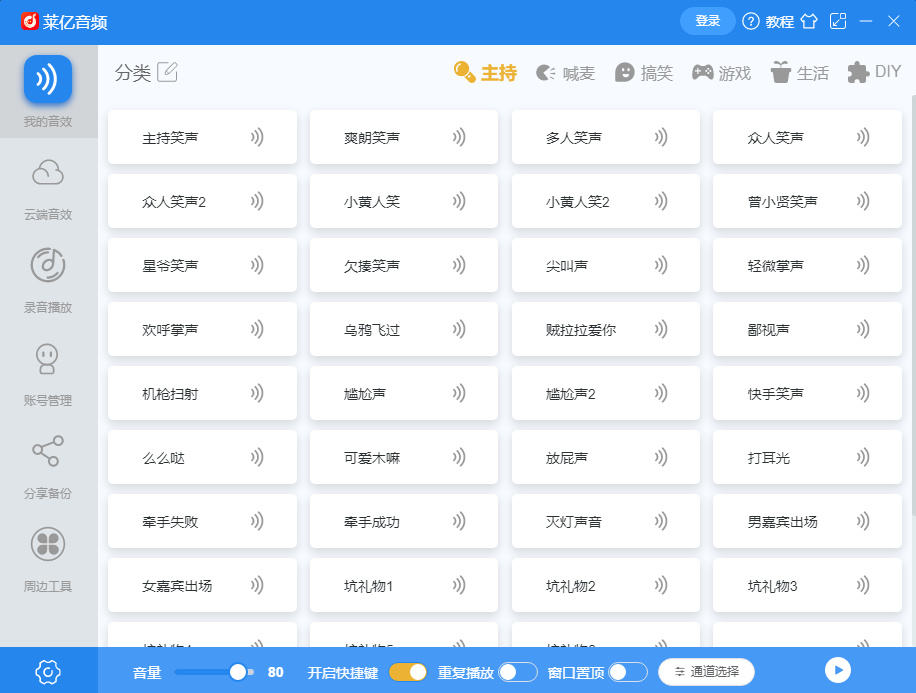Open the 通道选择 channel selector

pos(706,672)
